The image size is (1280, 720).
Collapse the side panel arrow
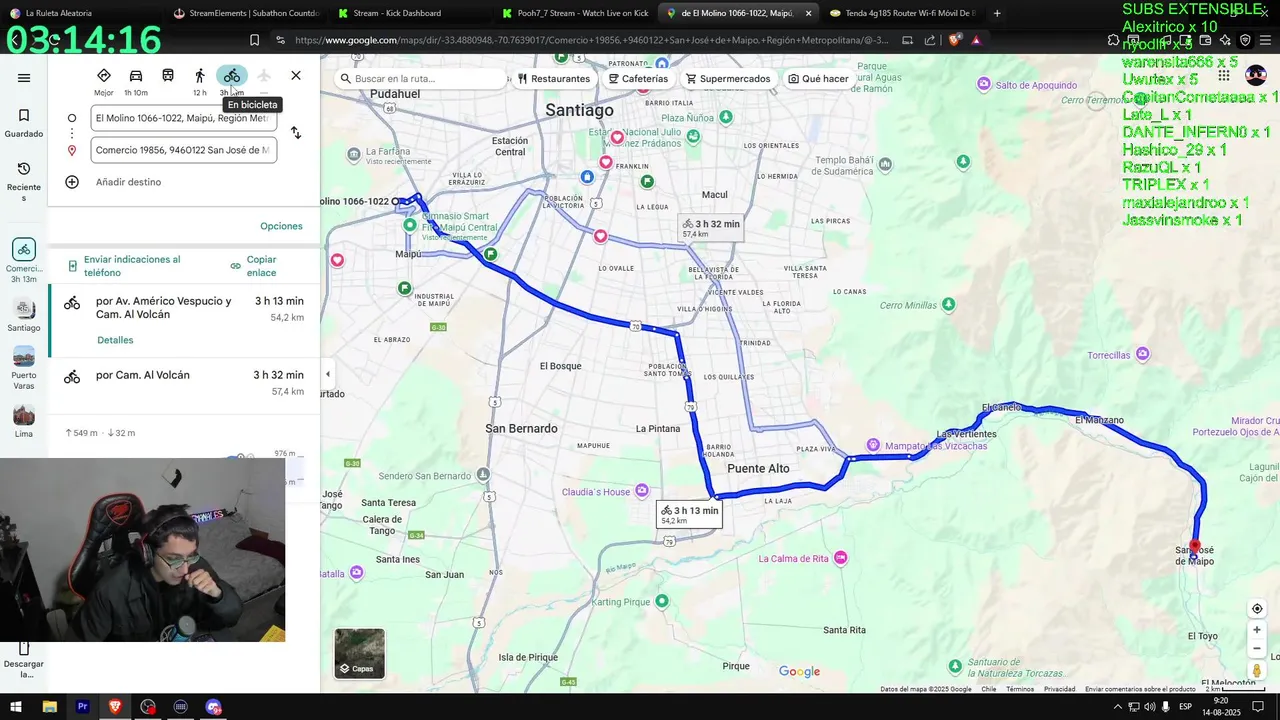tap(327, 375)
